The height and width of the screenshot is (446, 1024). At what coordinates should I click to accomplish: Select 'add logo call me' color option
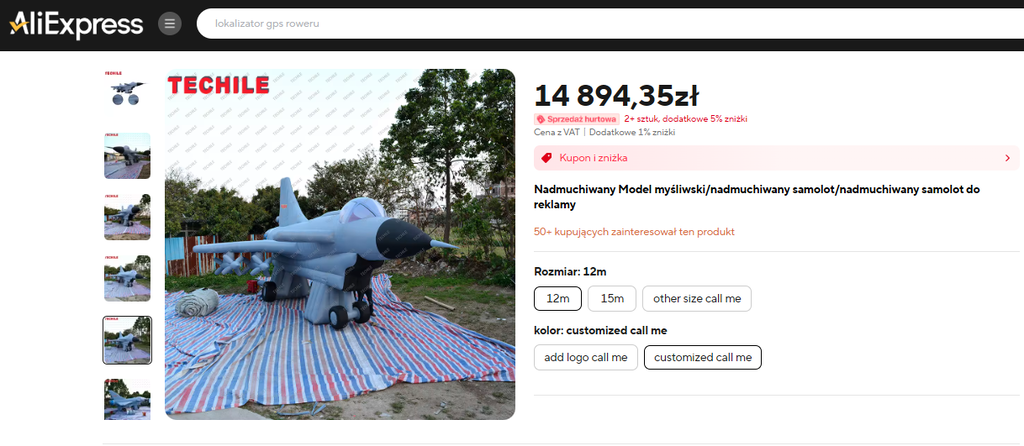[586, 357]
